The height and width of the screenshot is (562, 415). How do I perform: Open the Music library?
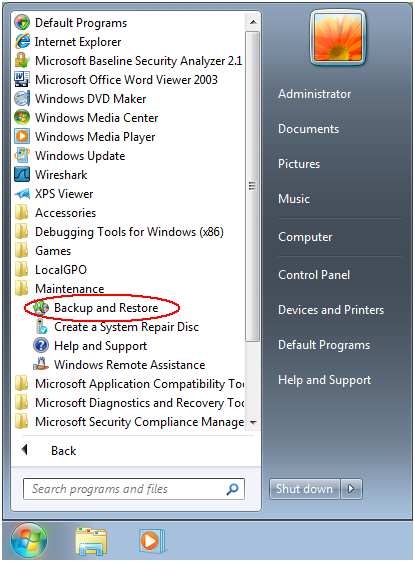click(x=294, y=199)
